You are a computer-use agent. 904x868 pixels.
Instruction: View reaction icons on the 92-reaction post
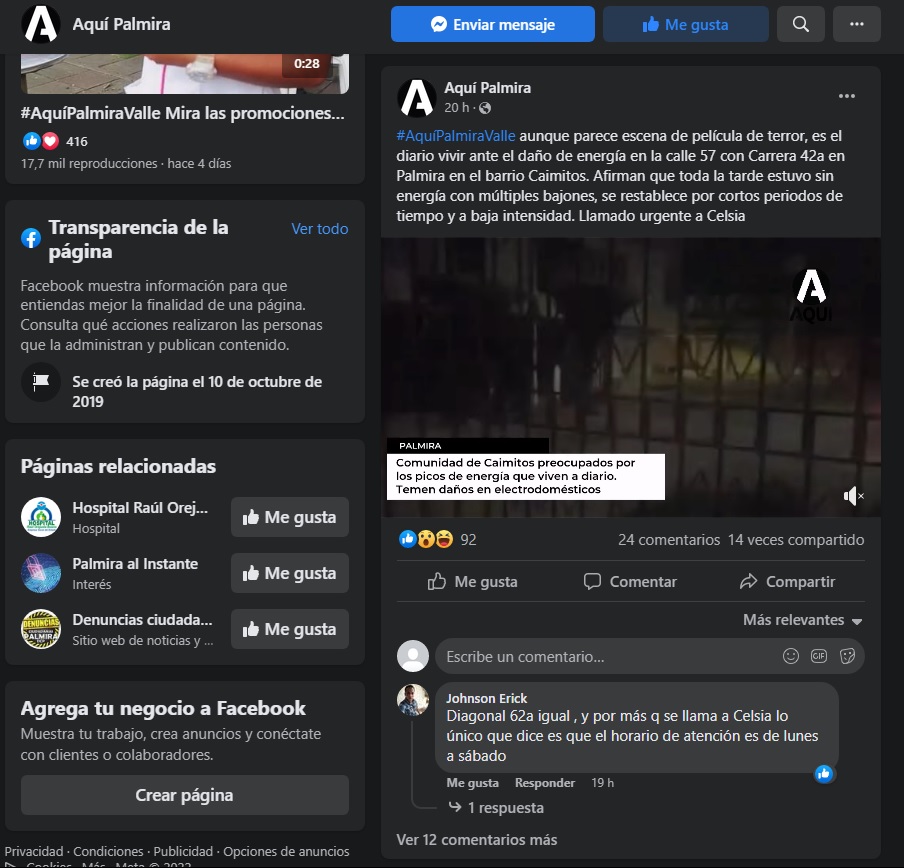[426, 539]
